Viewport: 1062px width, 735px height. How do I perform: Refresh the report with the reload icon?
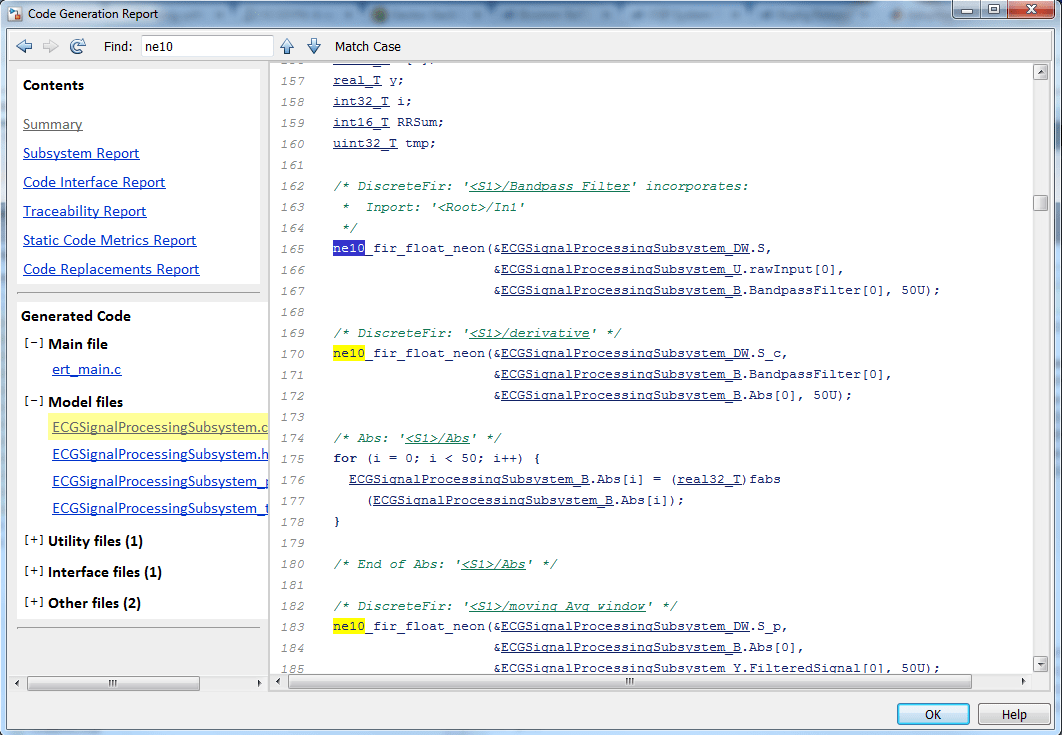[77, 46]
